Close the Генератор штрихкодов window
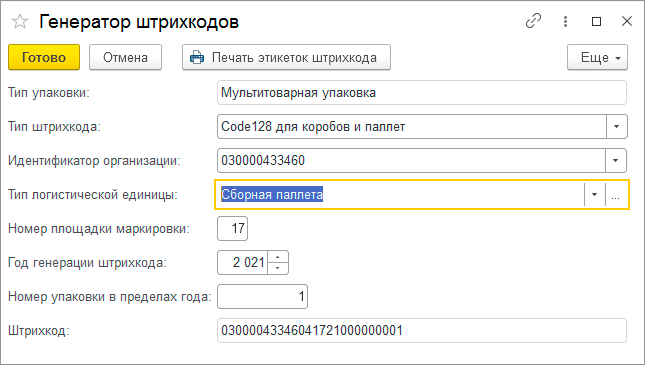This screenshot has width=645, height=365. pyautogui.click(x=626, y=21)
